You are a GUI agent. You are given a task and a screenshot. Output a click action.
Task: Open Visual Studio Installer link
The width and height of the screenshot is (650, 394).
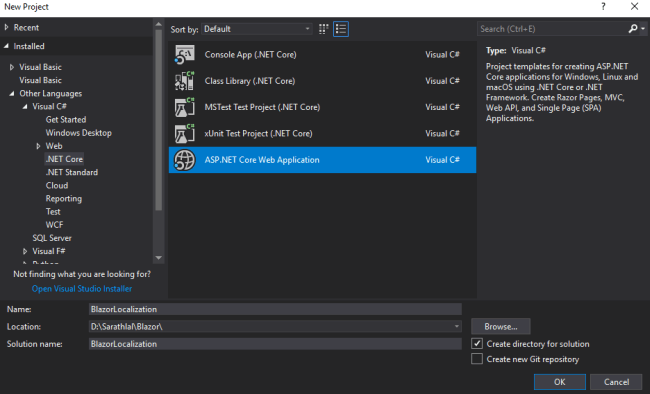82,289
